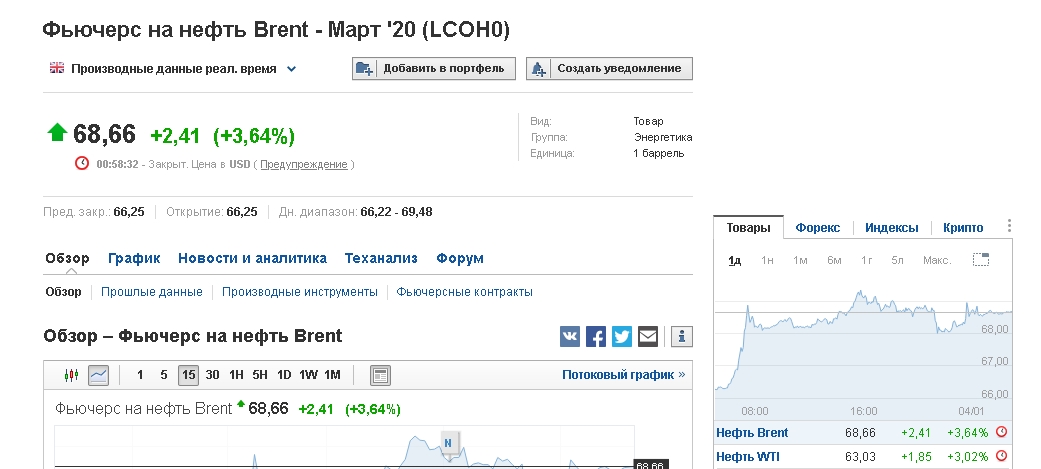This screenshot has width=1041, height=469.
Task: Select 1н range in widget chart
Action: coord(767,260)
